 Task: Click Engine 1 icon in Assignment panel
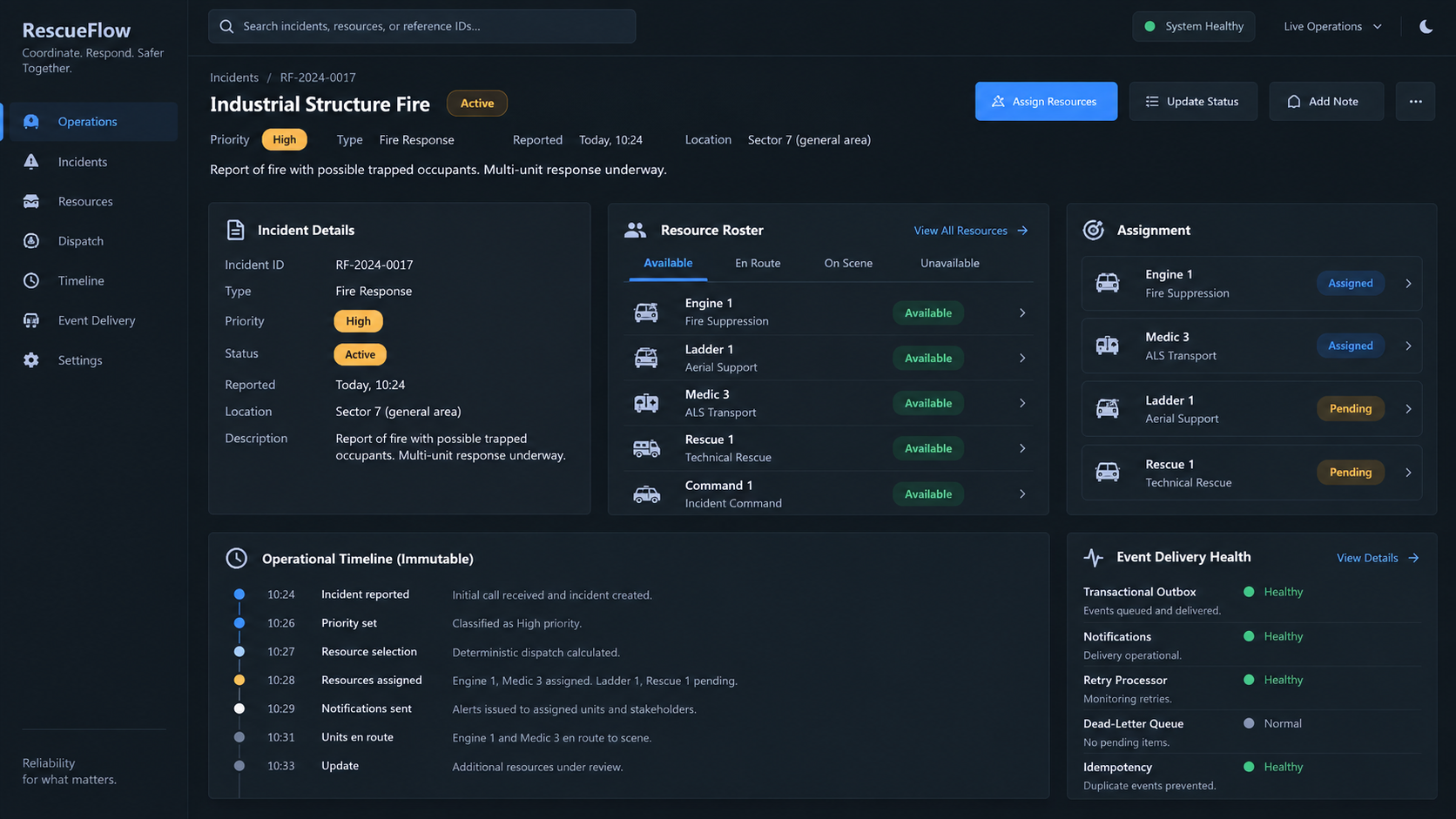click(1108, 283)
